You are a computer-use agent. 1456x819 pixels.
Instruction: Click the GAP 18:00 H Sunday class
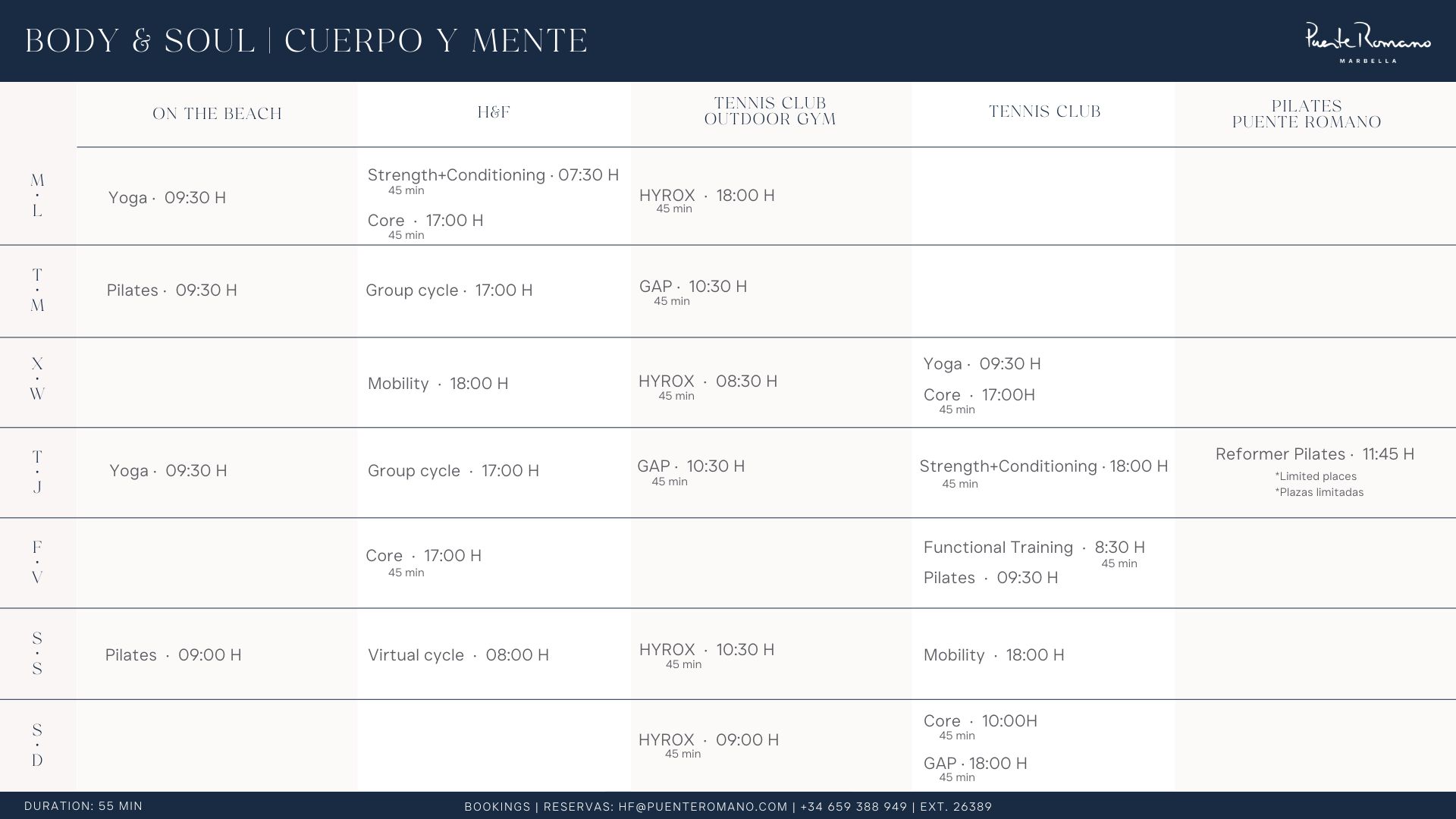pyautogui.click(x=974, y=764)
